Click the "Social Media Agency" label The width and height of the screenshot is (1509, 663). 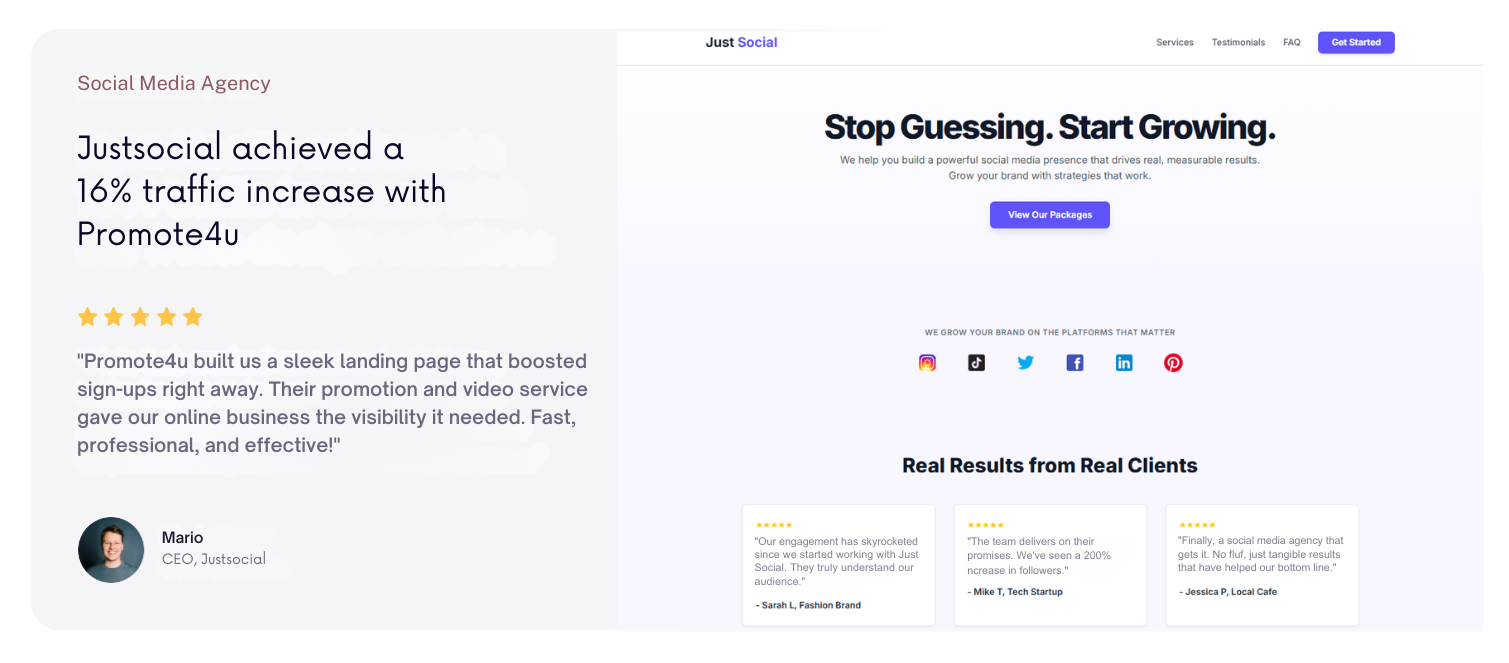pyautogui.click(x=174, y=84)
